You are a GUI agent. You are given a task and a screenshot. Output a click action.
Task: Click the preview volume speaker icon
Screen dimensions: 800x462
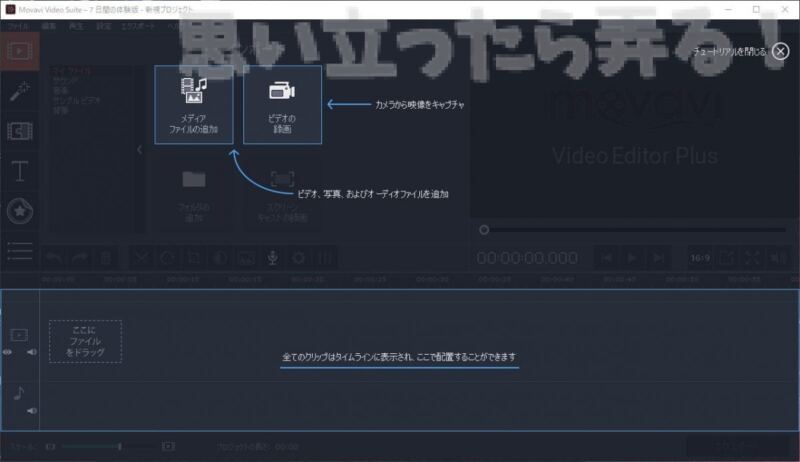(x=779, y=258)
